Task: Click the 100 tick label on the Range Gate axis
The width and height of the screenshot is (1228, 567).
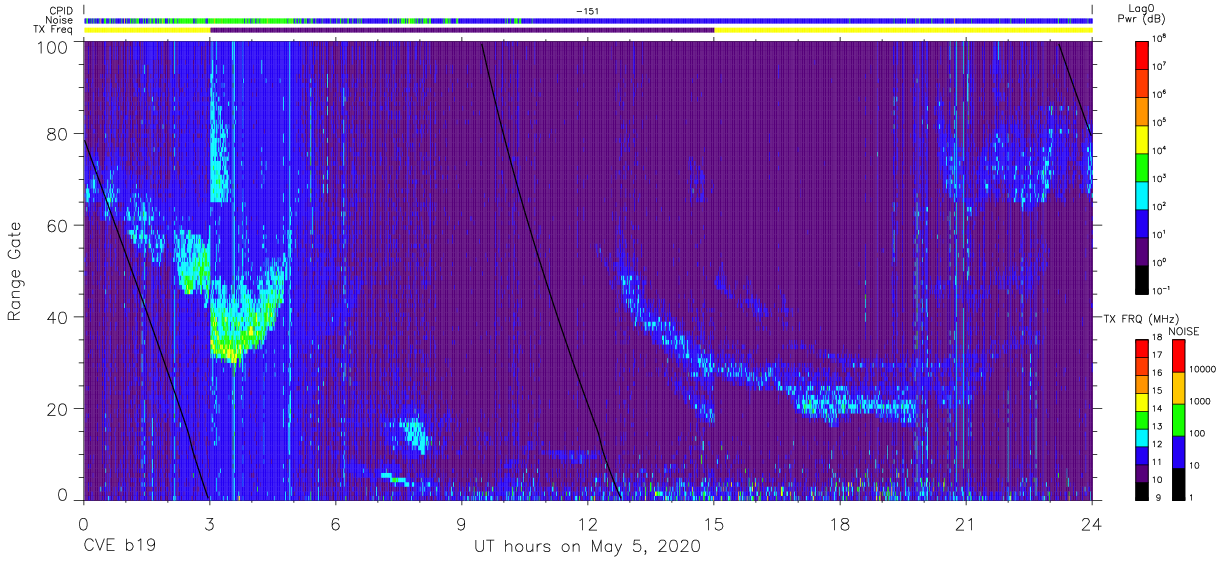Action: 53,48
